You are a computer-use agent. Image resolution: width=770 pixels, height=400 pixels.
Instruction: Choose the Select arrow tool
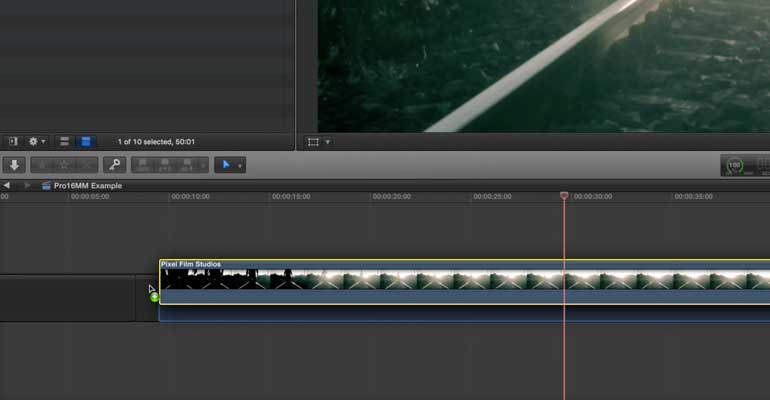tap(226, 165)
